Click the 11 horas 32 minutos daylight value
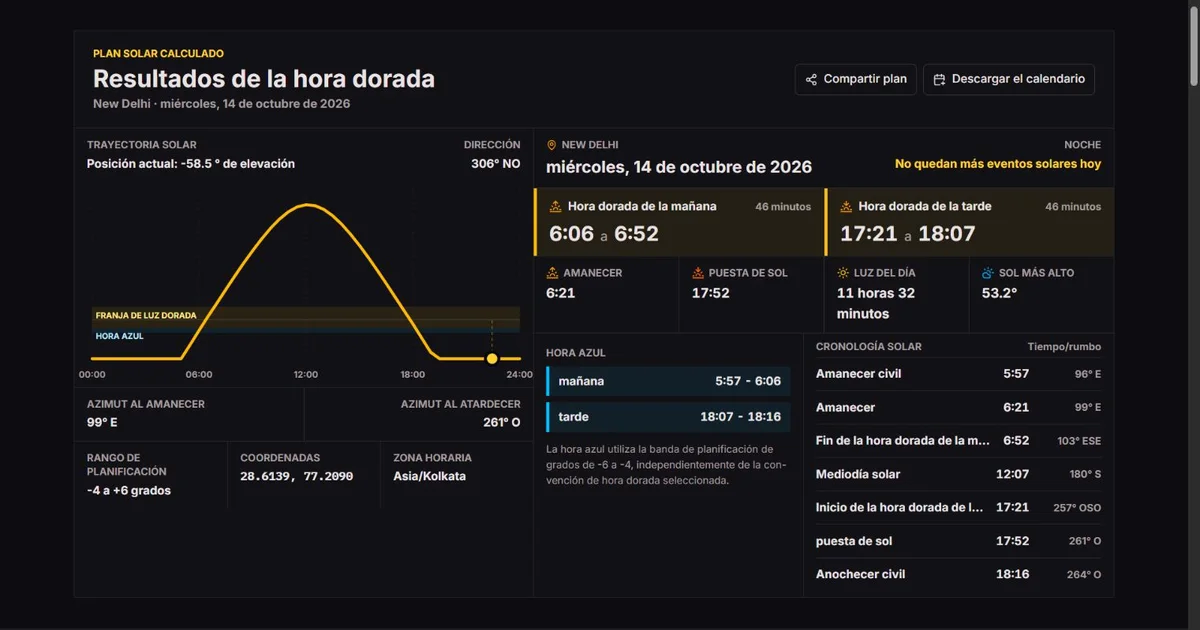The height and width of the screenshot is (630, 1200). 877,303
